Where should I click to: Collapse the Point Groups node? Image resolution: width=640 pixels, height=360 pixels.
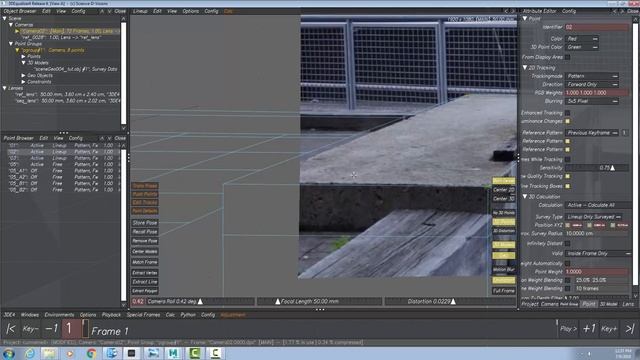[11, 44]
